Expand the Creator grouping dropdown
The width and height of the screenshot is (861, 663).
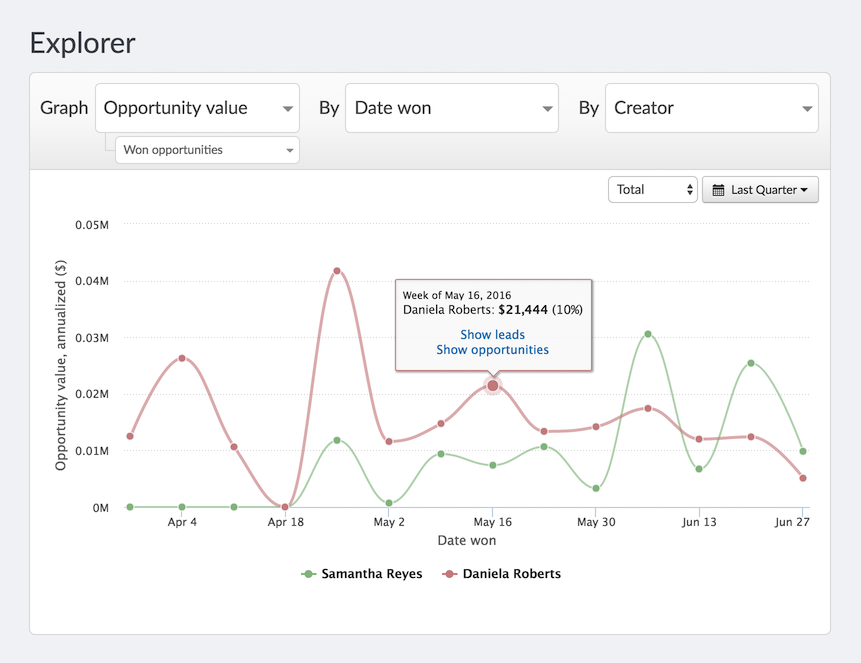tap(712, 108)
